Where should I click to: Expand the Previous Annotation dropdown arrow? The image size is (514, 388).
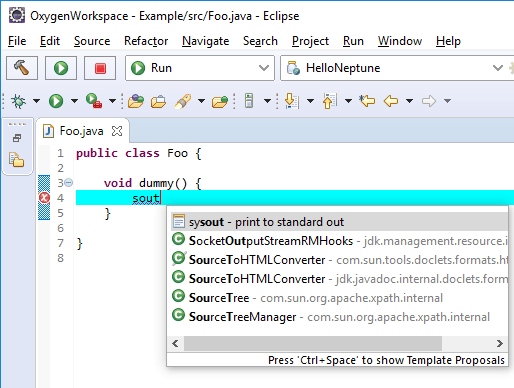(348, 101)
